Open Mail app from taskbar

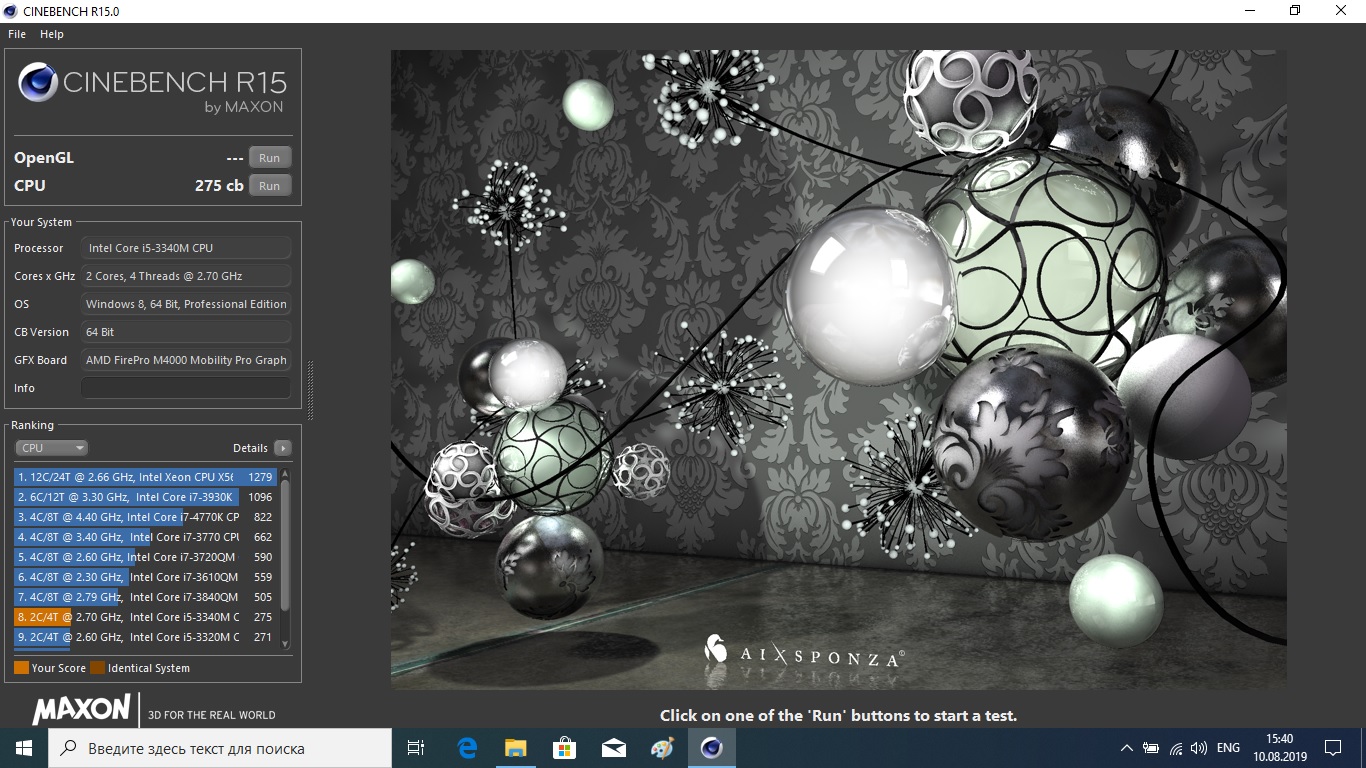click(613, 748)
